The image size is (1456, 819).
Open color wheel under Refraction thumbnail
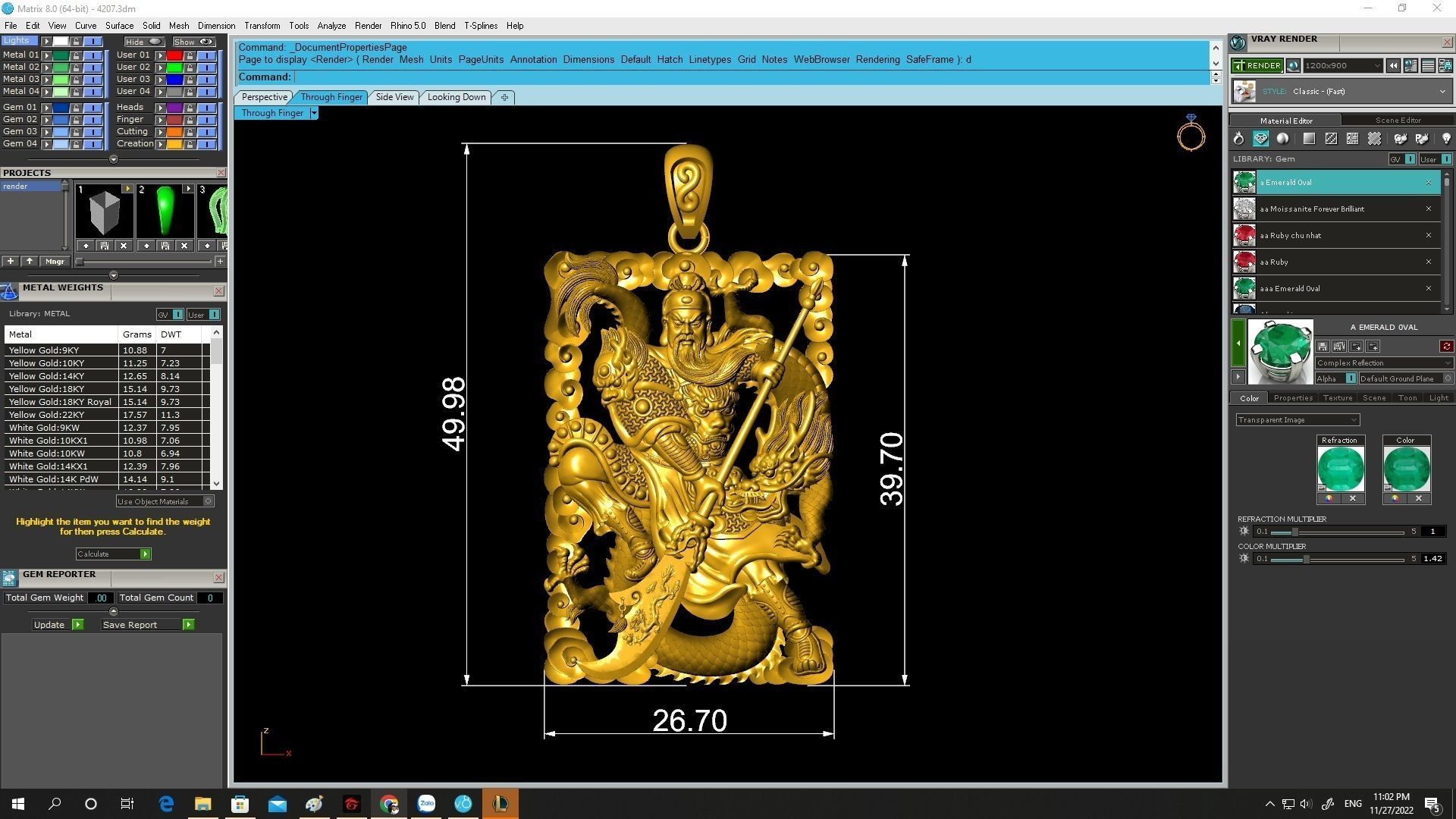[1329, 498]
